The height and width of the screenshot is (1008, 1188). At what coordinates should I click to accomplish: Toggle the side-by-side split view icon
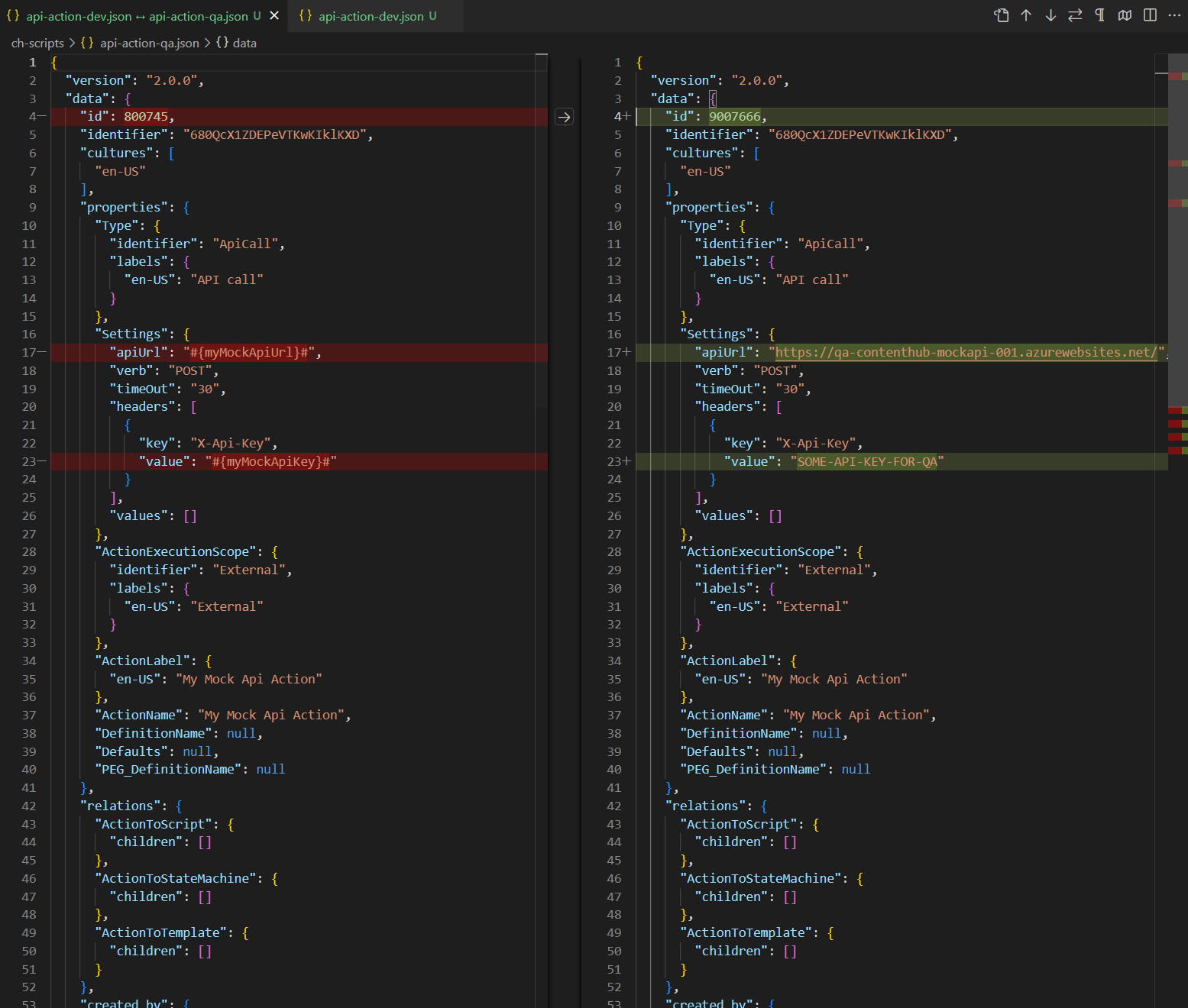click(1150, 15)
